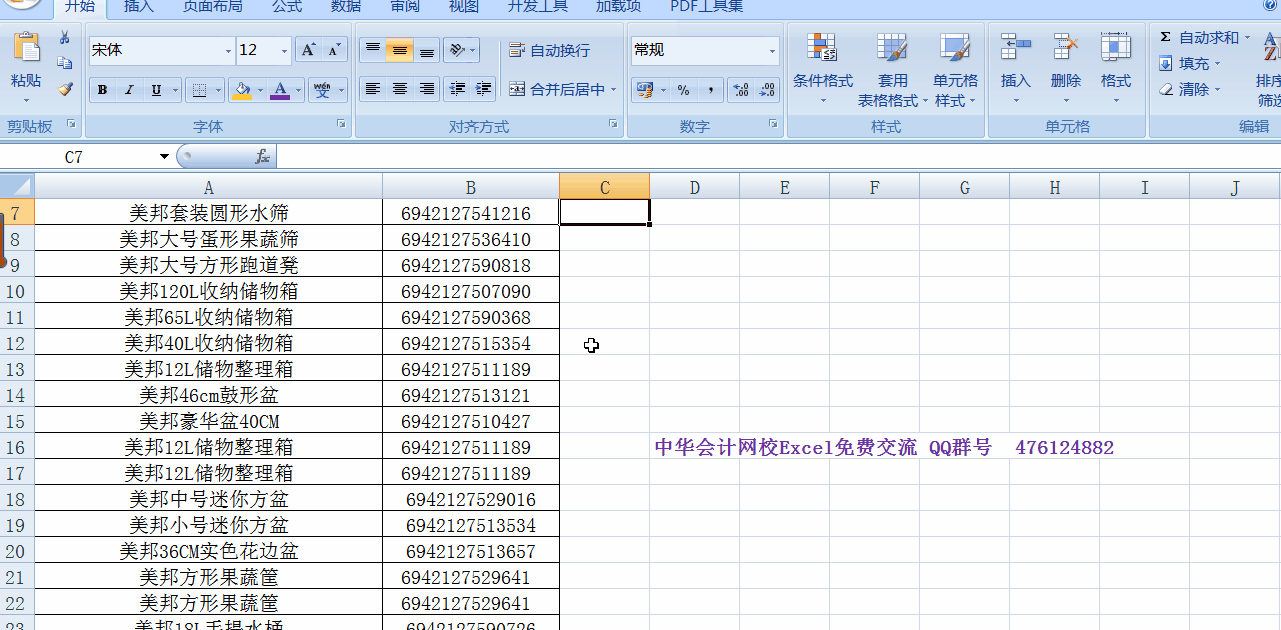Screen dimensions: 1281x630
Task: Click the increase indent icon
Action: [484, 89]
